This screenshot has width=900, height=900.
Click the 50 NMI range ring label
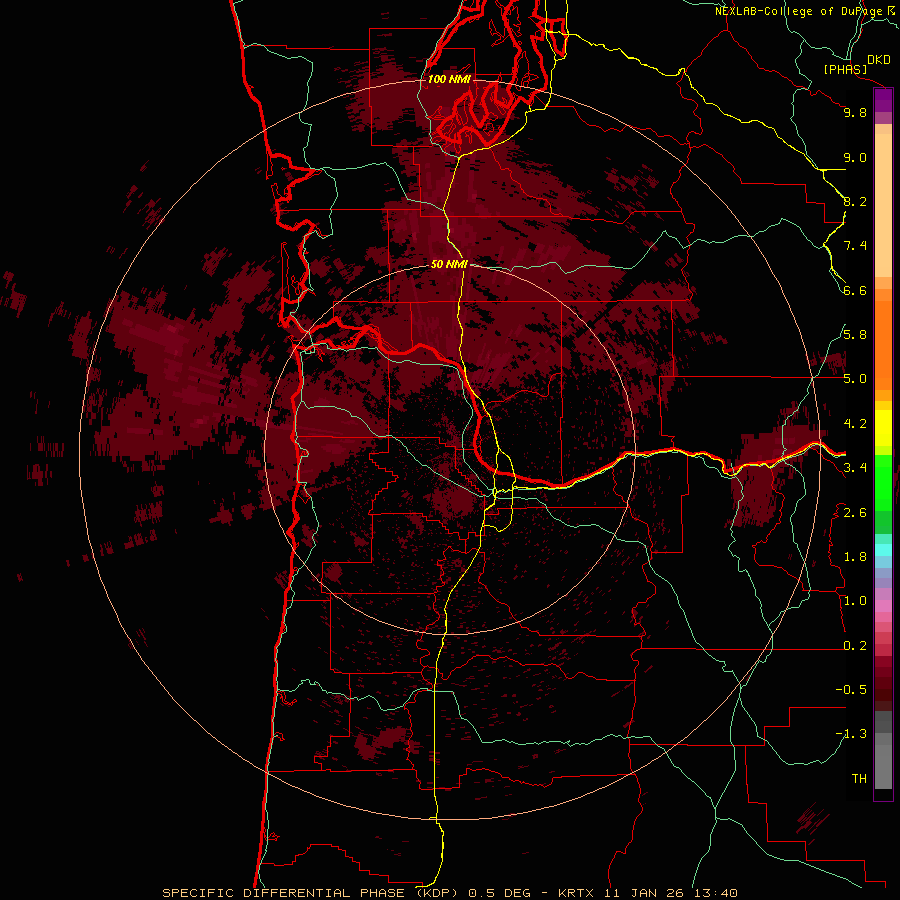tap(449, 264)
